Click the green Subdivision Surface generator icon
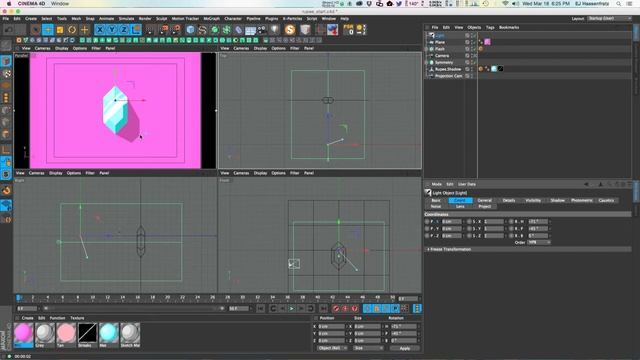Screen dimensions: 640x360 point(214,30)
